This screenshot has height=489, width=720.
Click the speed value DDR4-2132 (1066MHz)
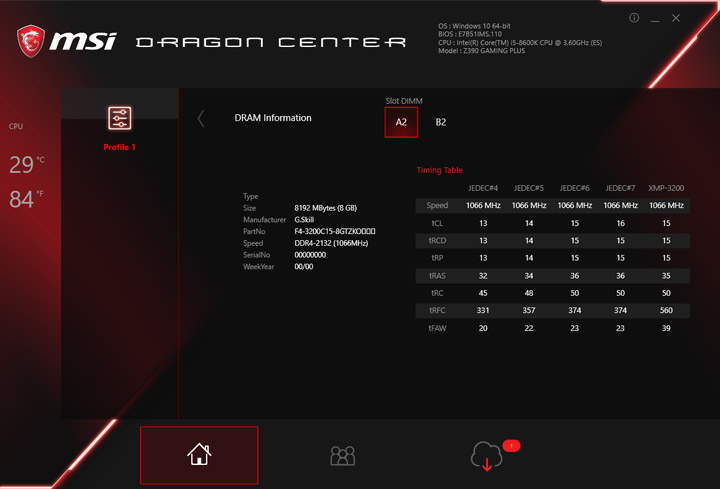331,243
